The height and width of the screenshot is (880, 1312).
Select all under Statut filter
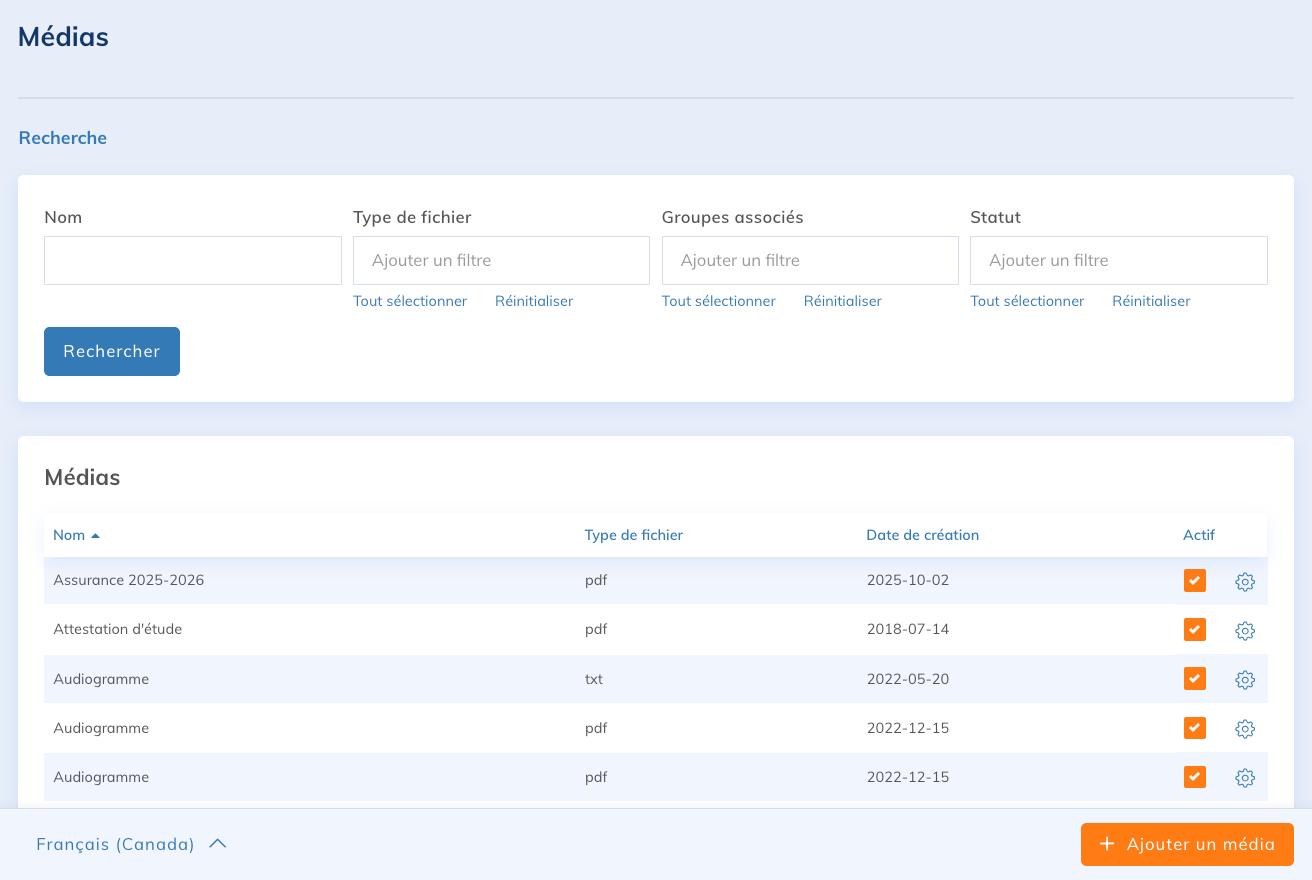tap(1027, 301)
